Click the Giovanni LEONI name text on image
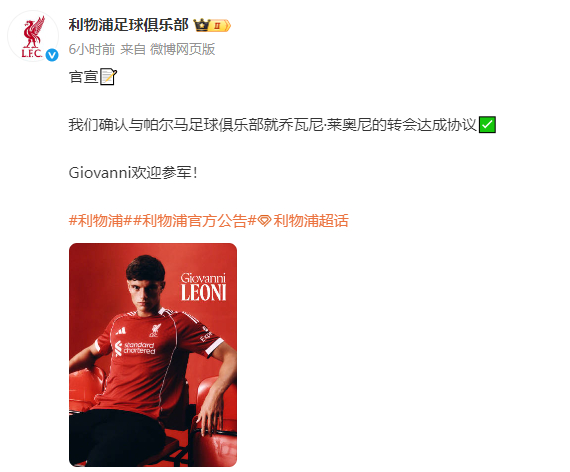This screenshot has height=472, width=570. pyautogui.click(x=204, y=287)
